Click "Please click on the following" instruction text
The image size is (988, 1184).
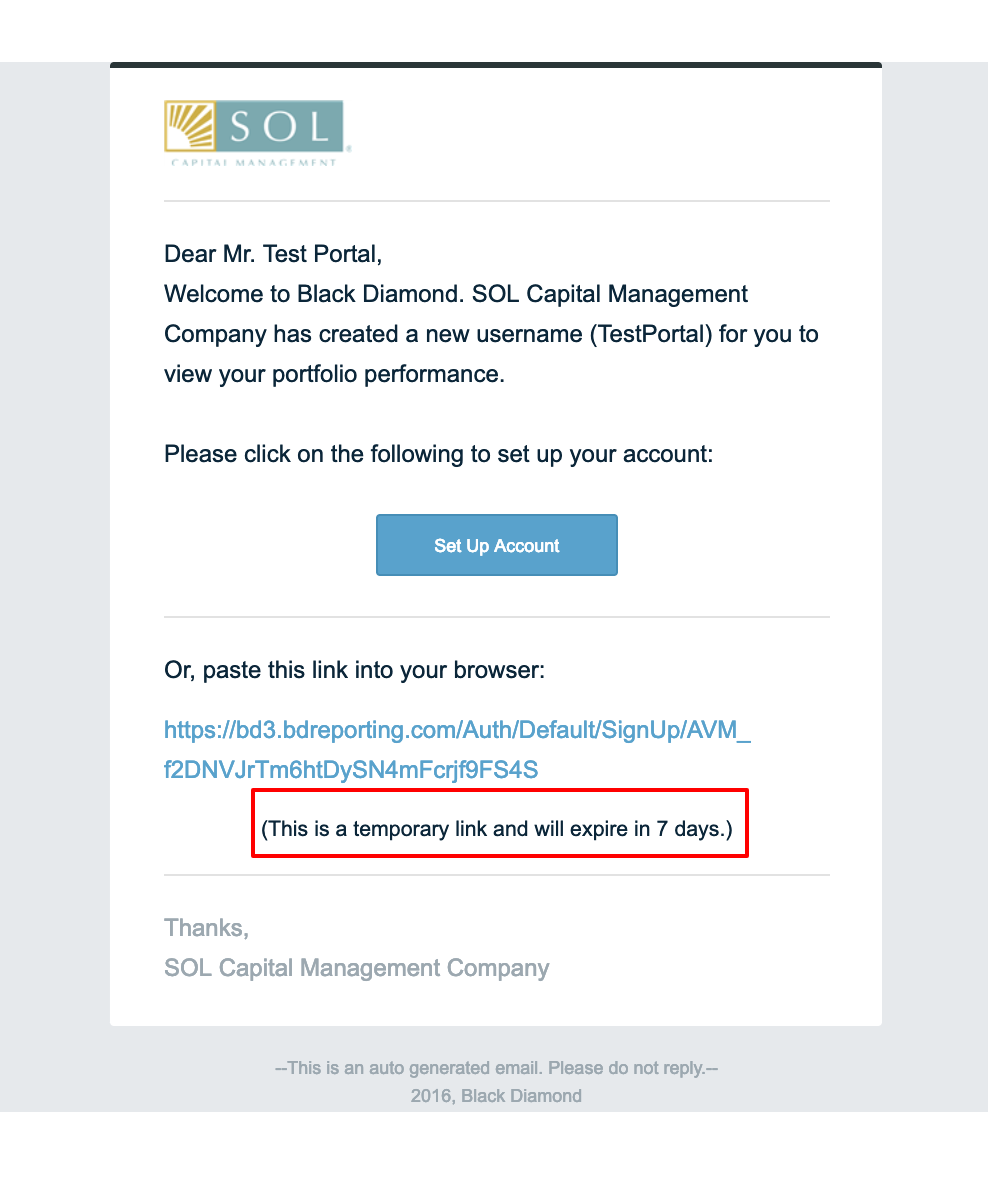click(x=438, y=454)
